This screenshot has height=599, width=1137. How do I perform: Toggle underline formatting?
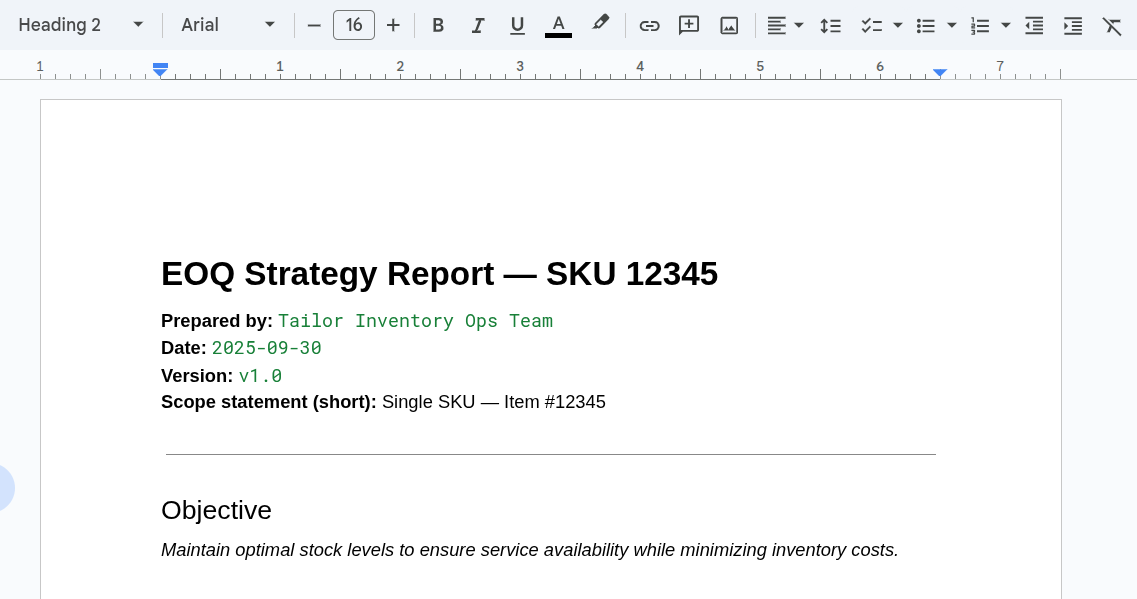pyautogui.click(x=517, y=25)
